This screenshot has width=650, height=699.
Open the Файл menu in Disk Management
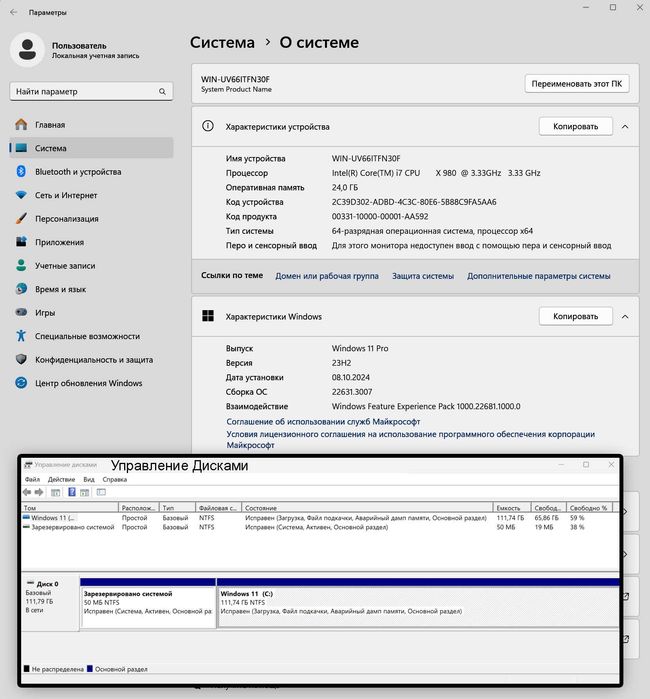(32, 480)
